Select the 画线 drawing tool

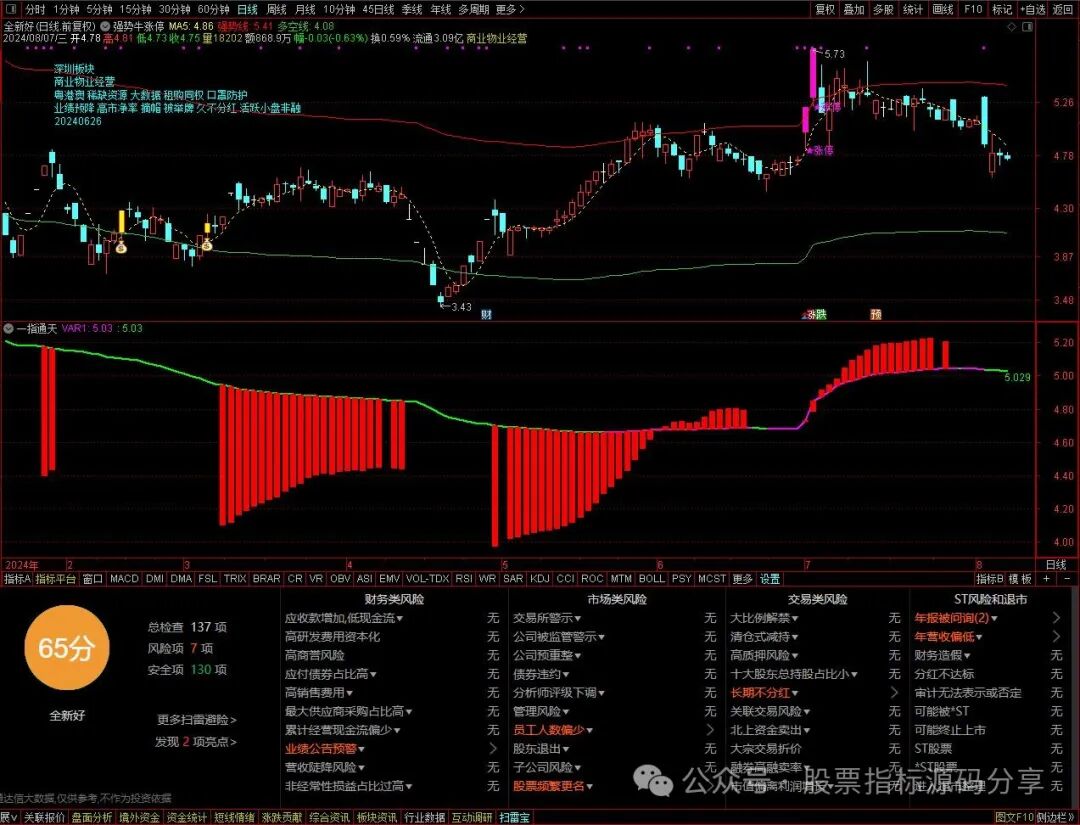click(x=943, y=9)
